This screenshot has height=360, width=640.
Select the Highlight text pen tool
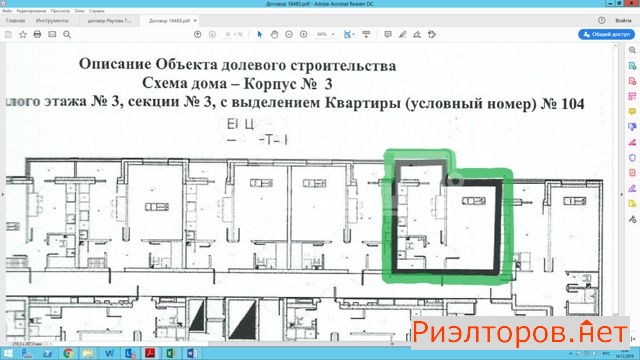tap(402, 35)
